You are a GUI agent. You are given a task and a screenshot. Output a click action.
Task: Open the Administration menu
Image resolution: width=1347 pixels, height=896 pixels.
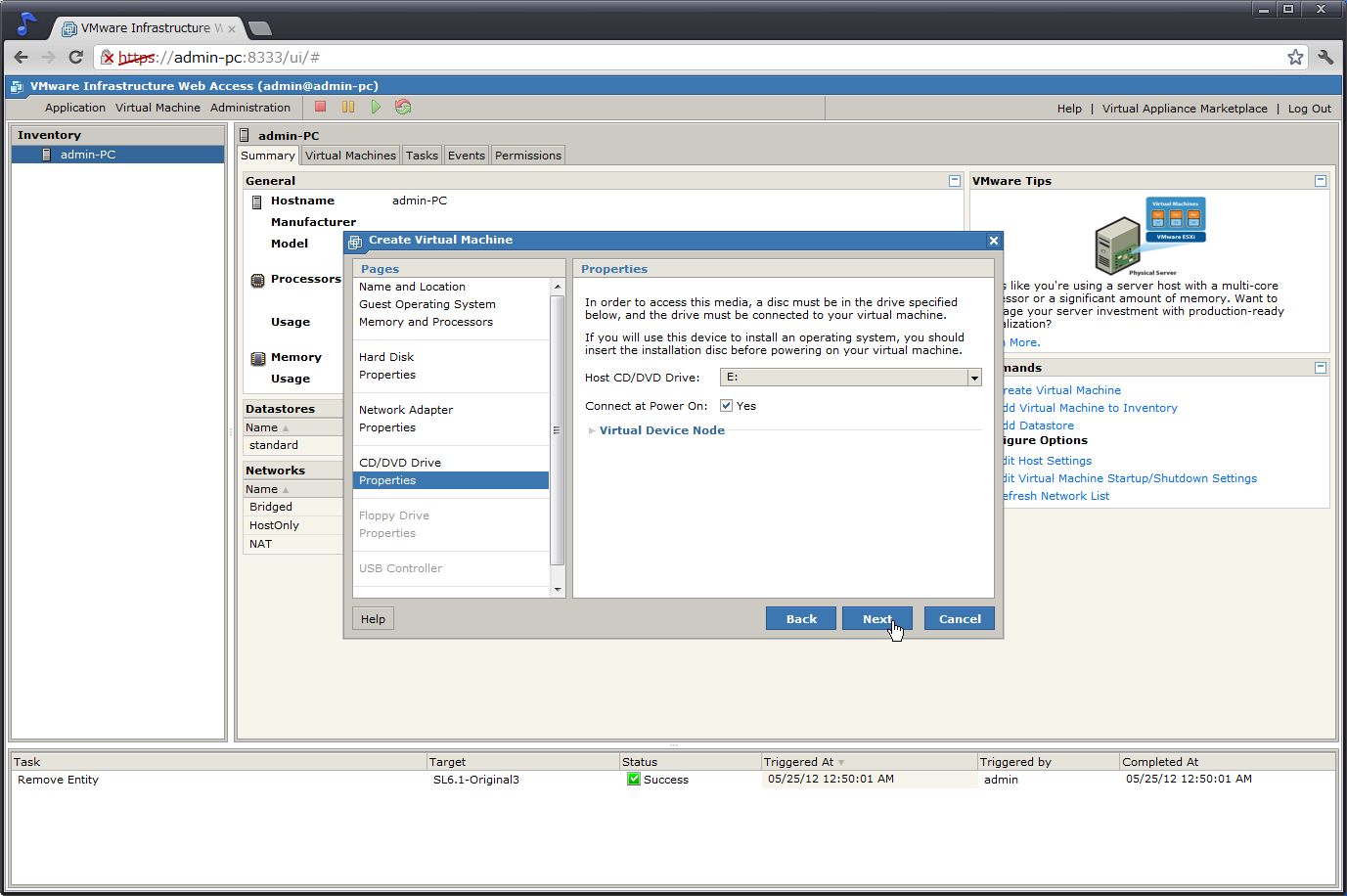tap(250, 108)
